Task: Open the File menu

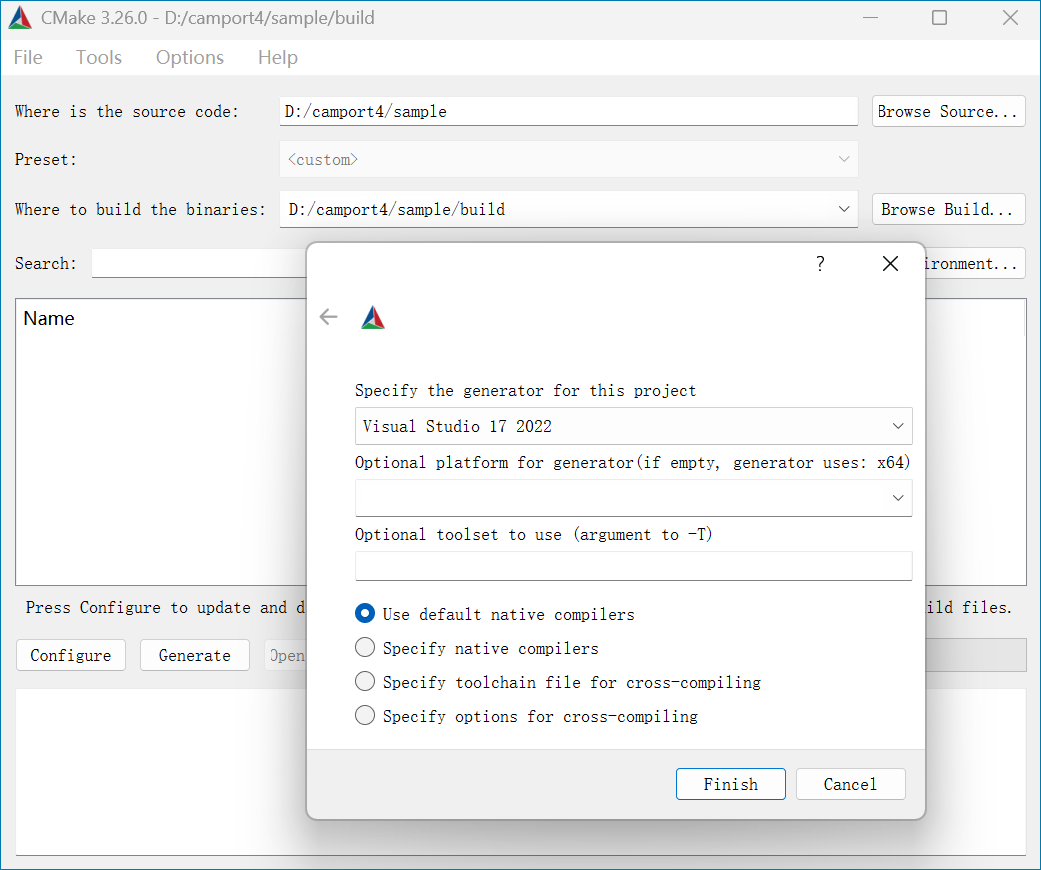Action: click(28, 57)
